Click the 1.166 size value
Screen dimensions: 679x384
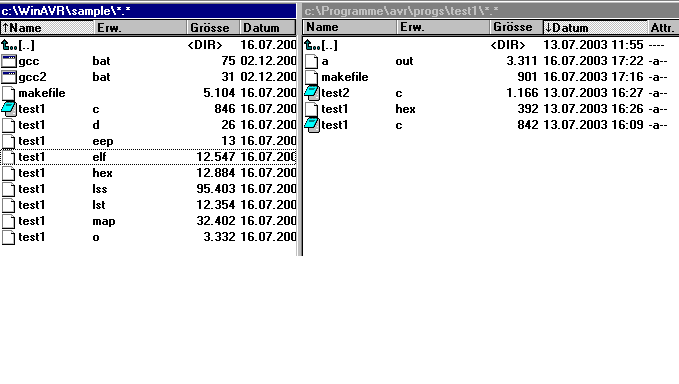click(x=522, y=93)
